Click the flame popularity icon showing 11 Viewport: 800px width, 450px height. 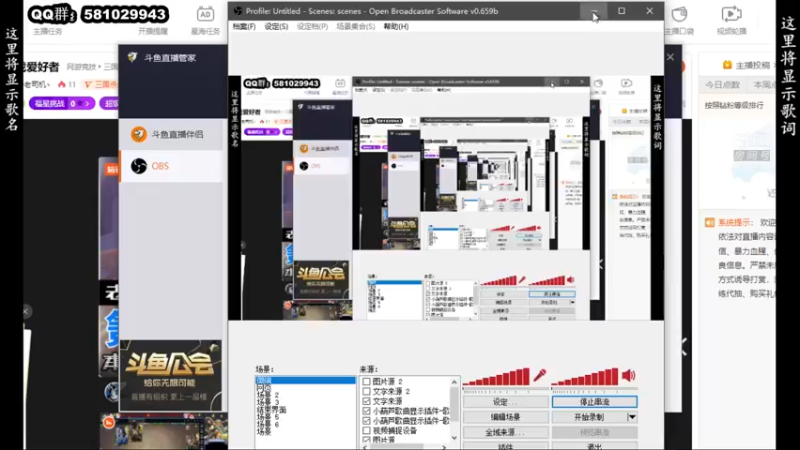pos(62,84)
